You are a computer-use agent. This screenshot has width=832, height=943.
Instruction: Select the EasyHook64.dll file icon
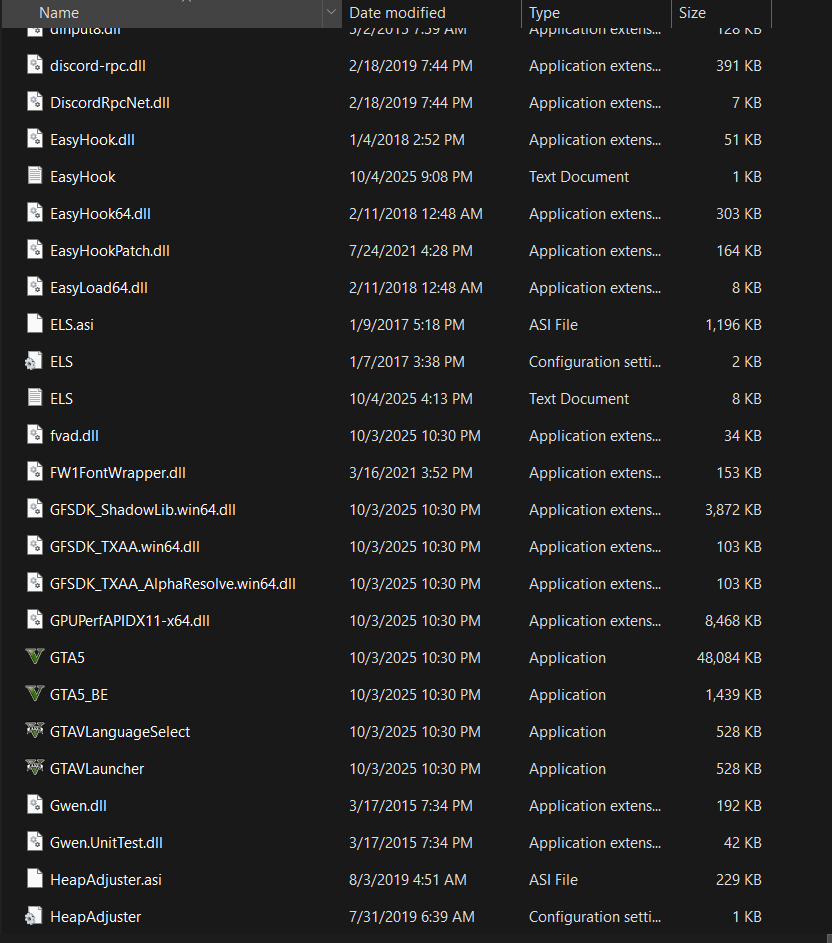(35, 213)
